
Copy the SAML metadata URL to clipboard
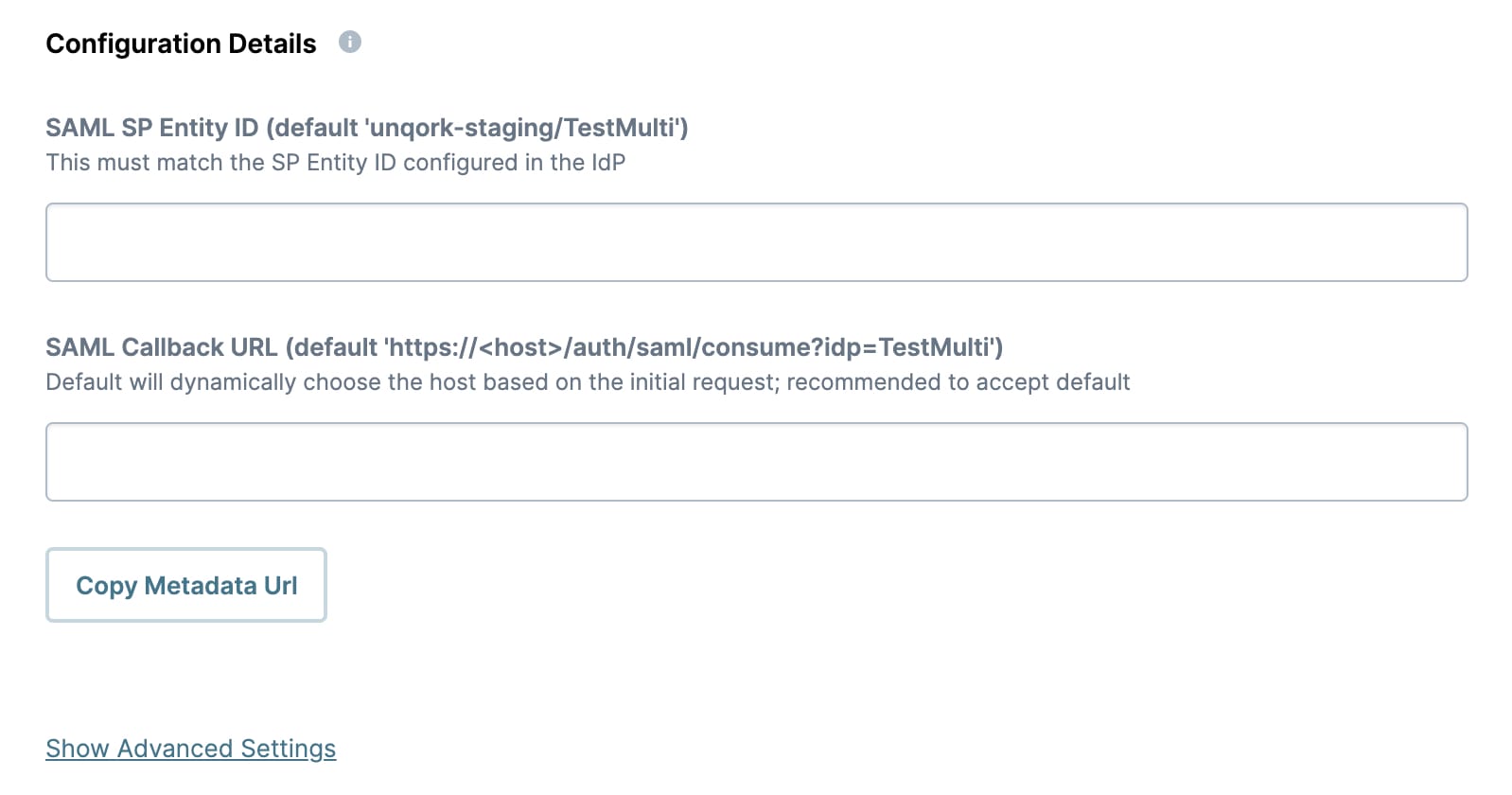pyautogui.click(x=186, y=585)
